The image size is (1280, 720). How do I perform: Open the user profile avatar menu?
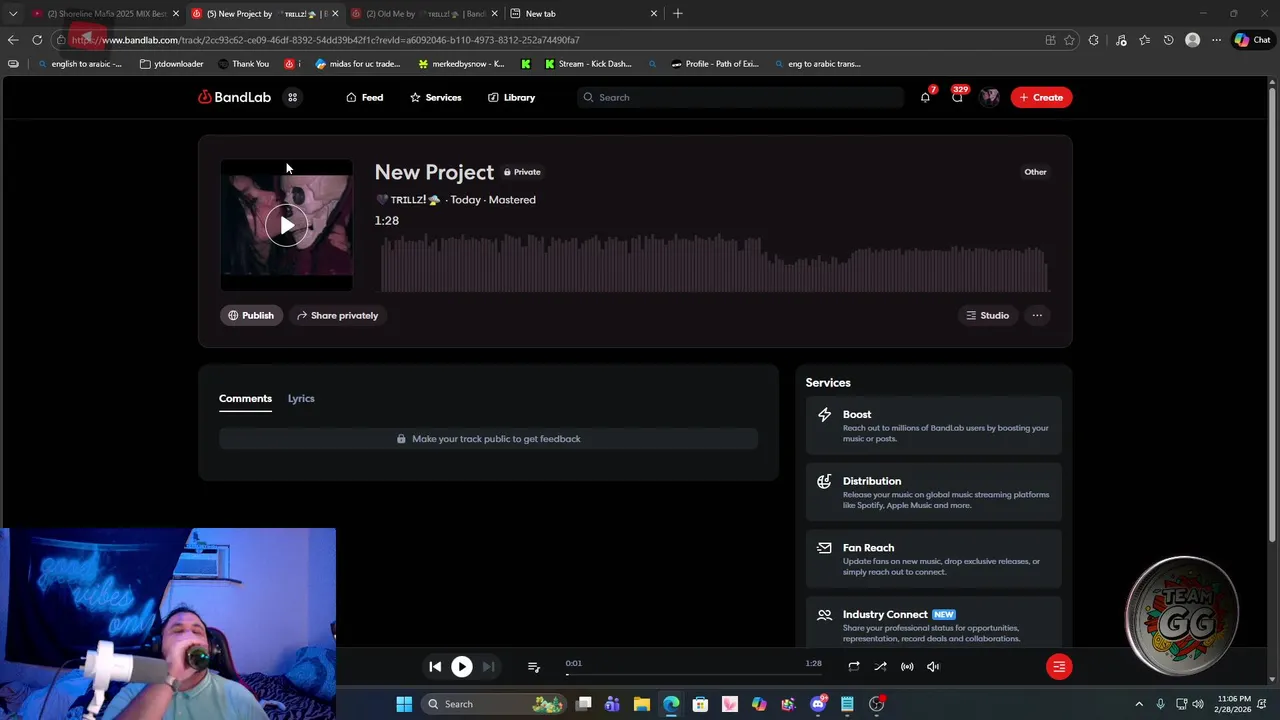click(989, 97)
